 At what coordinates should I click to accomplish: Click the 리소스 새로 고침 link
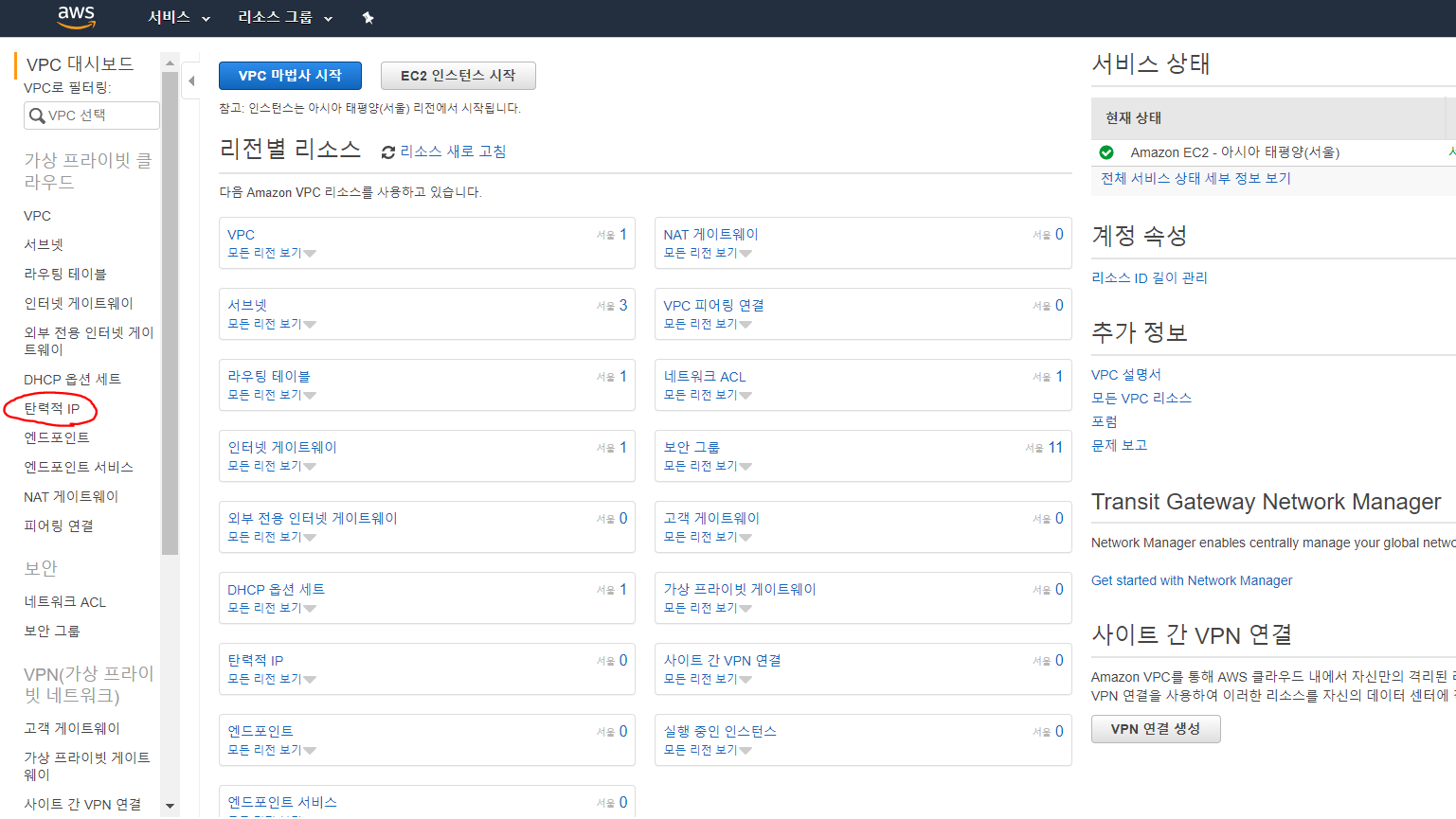coord(453,151)
